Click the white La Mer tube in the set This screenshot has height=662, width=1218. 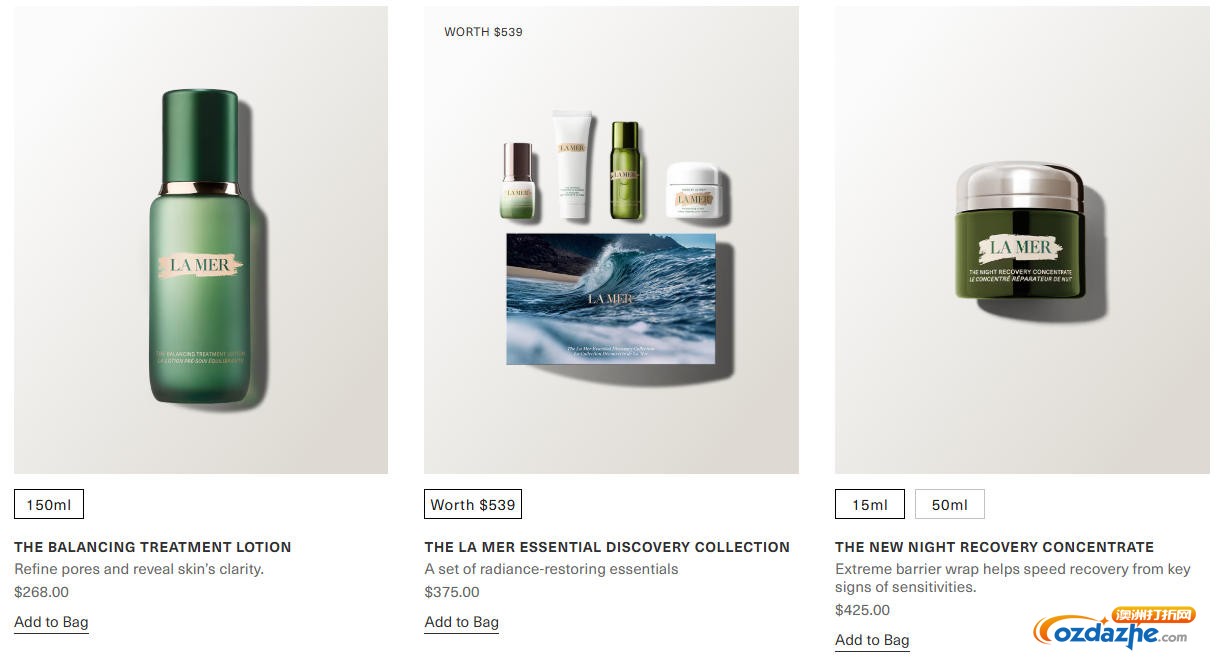point(573,165)
